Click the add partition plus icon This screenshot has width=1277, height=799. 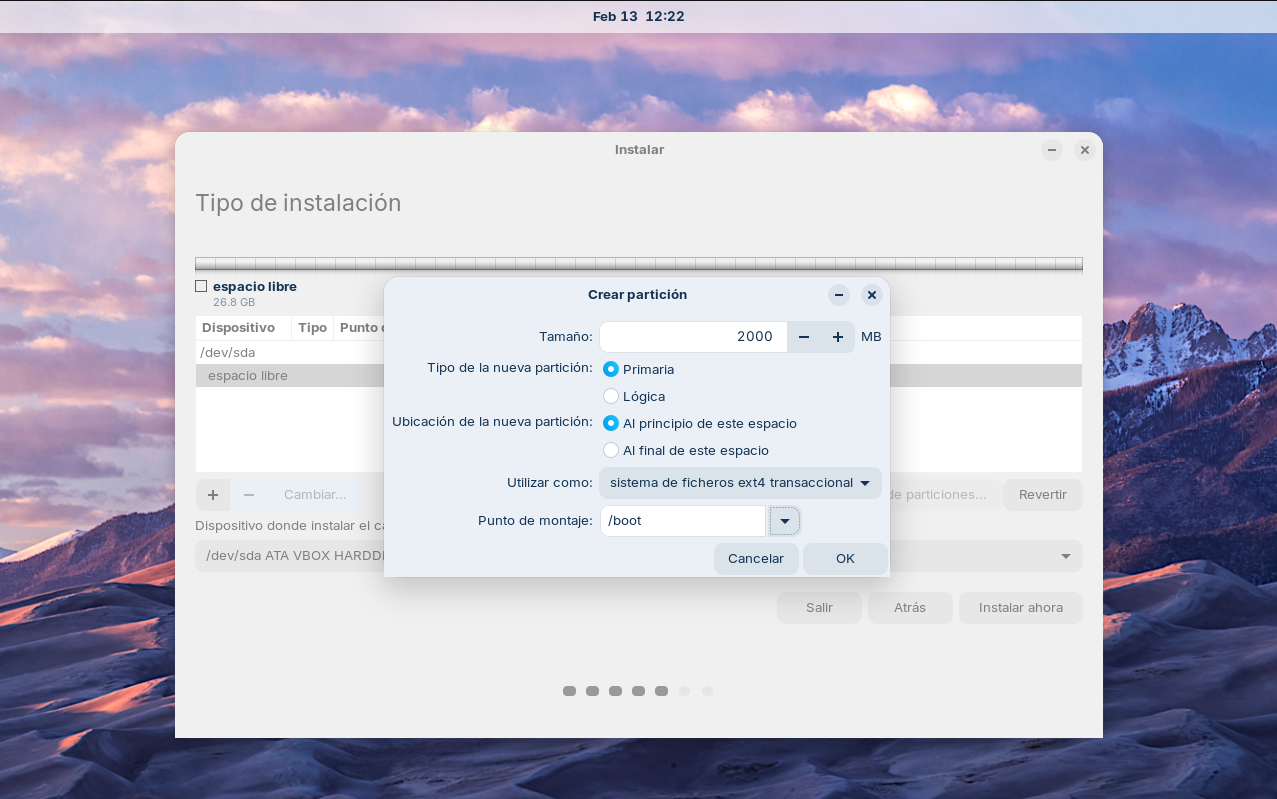point(213,495)
